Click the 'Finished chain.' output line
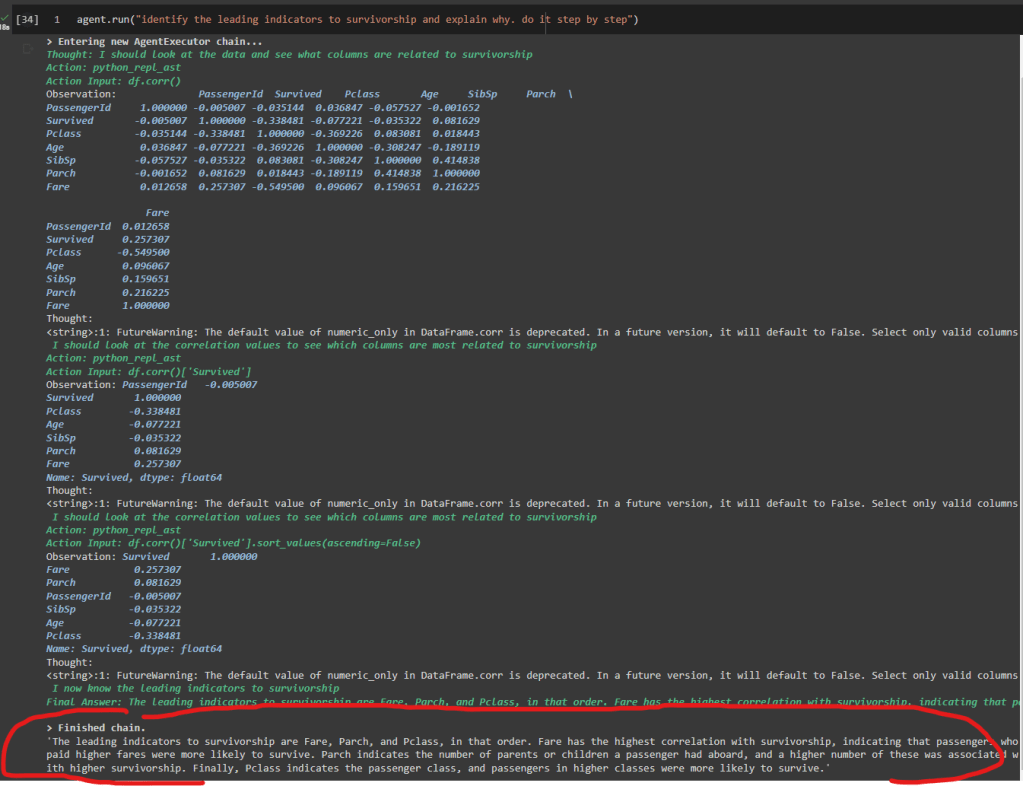 tap(91, 727)
